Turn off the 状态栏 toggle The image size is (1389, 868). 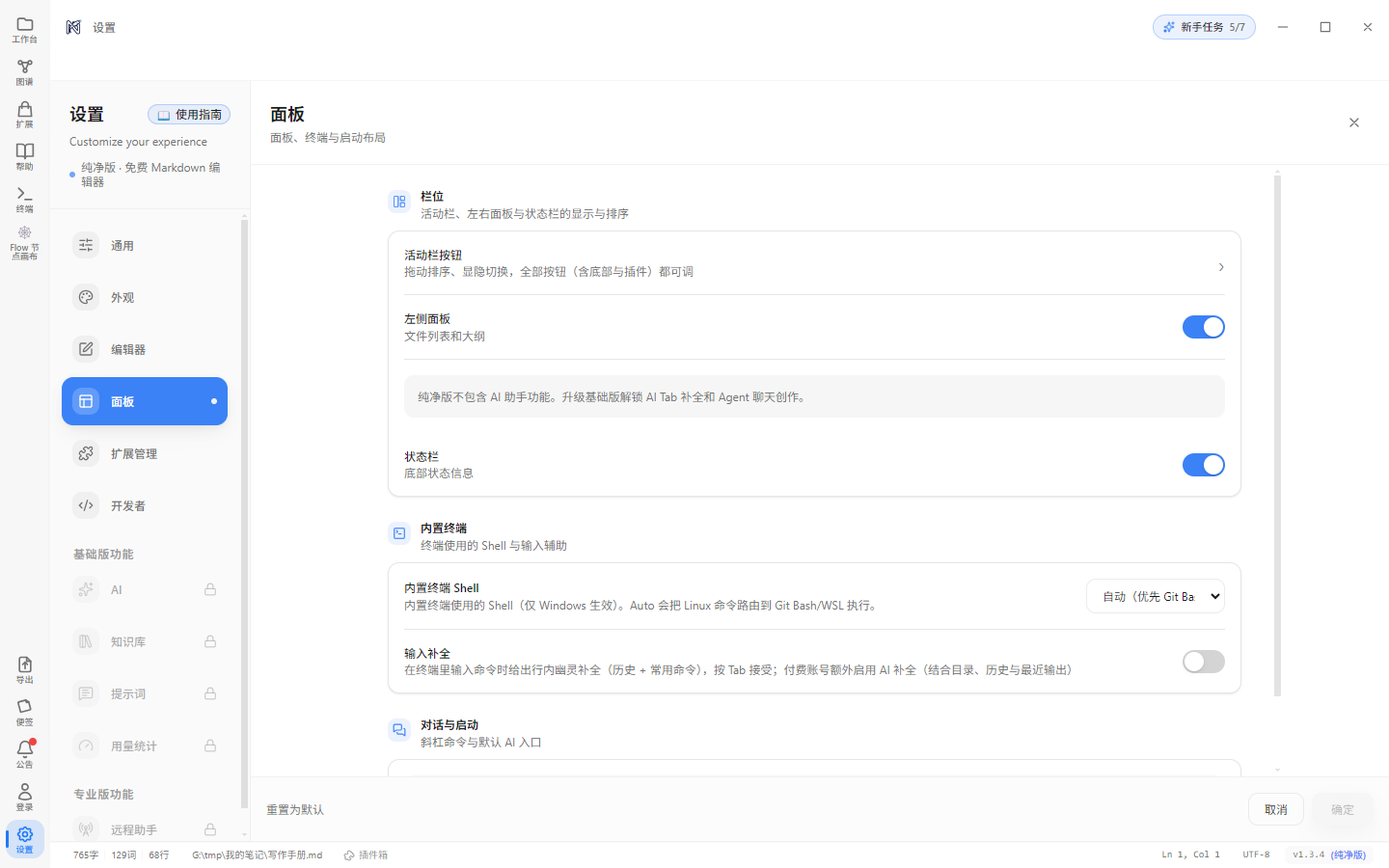click(x=1204, y=465)
